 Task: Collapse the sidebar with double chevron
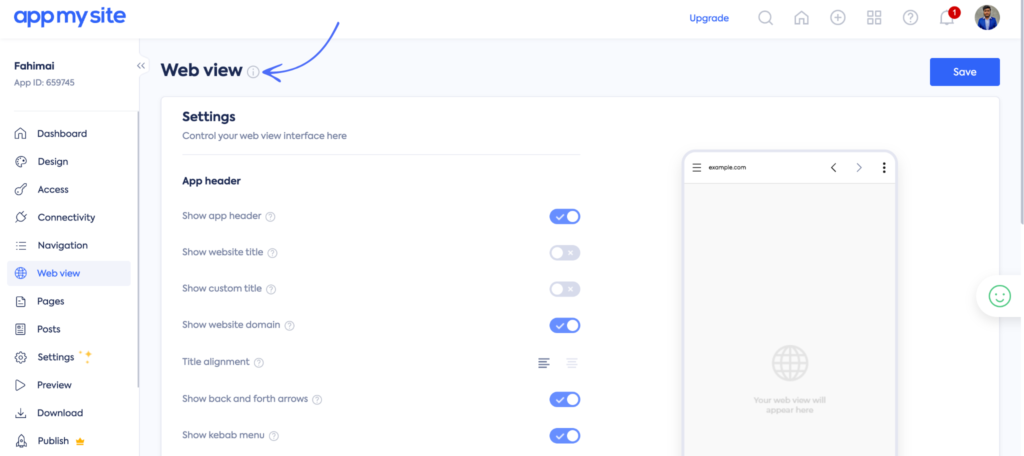(140, 66)
